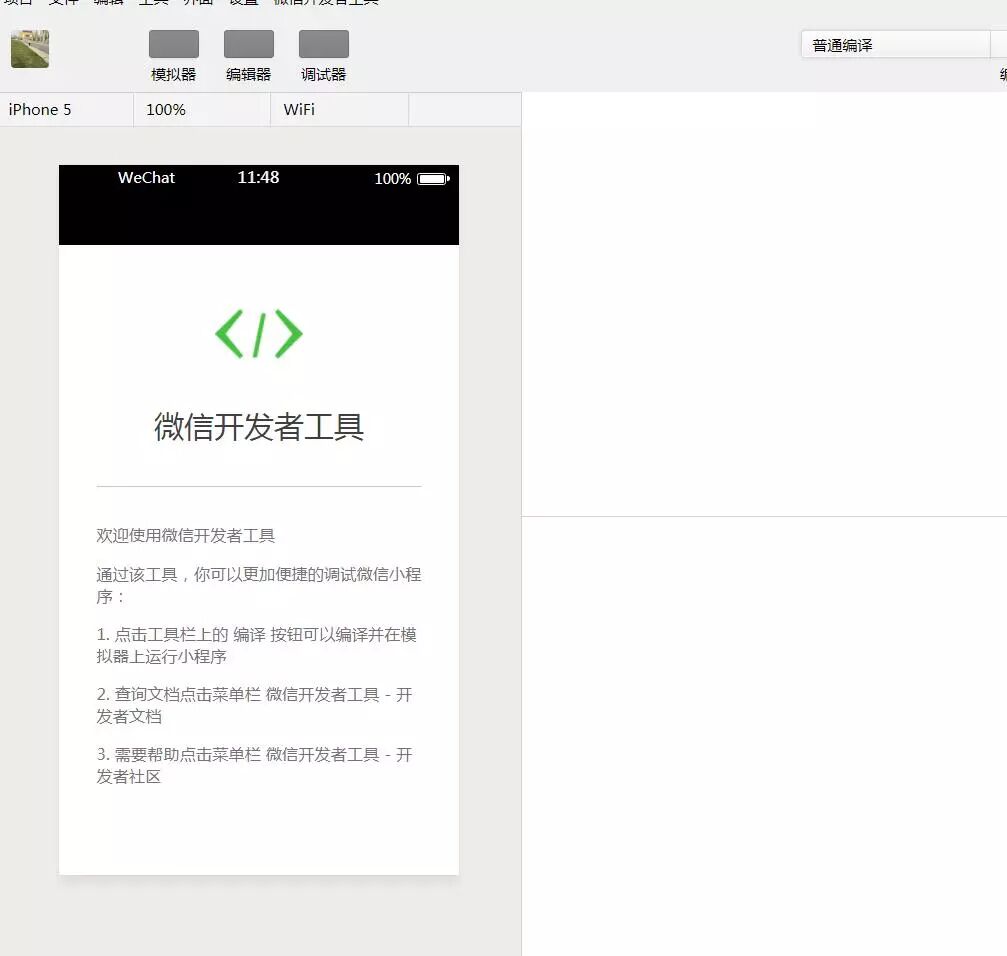Click the battery icon in simulator status bar
1007x956 pixels.
click(x=433, y=179)
